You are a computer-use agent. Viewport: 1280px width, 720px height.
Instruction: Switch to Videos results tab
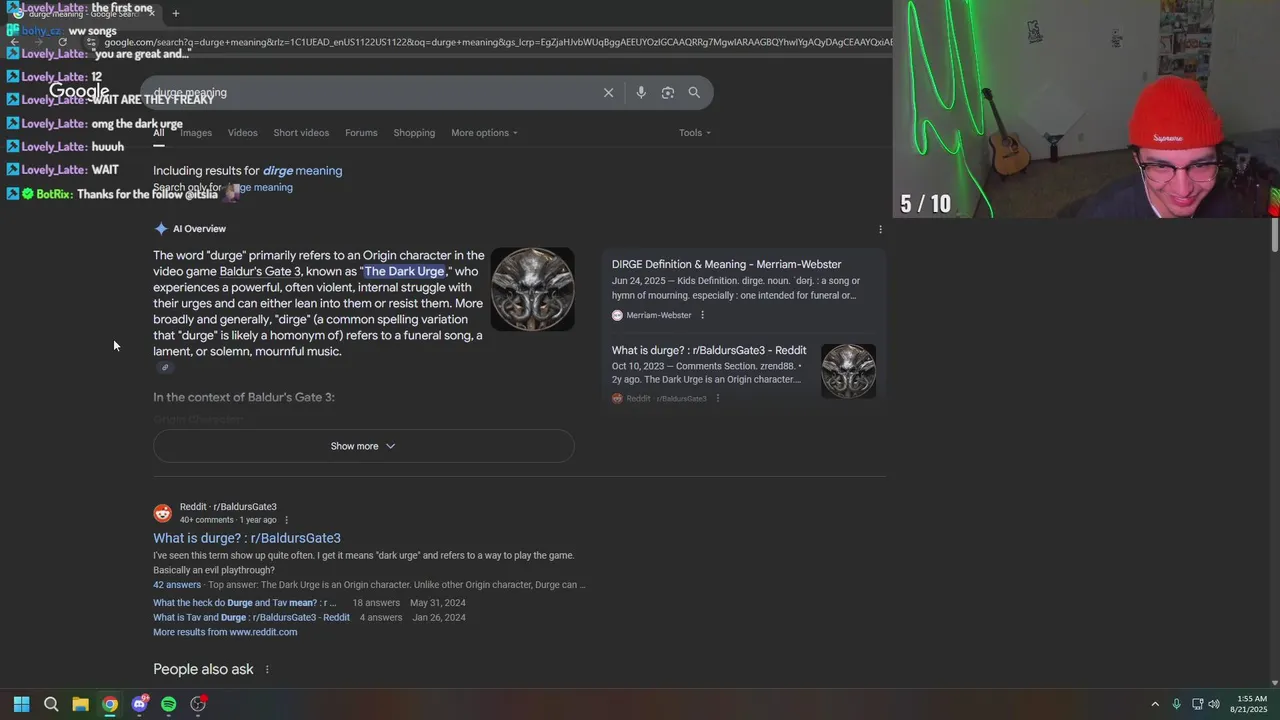point(242,133)
